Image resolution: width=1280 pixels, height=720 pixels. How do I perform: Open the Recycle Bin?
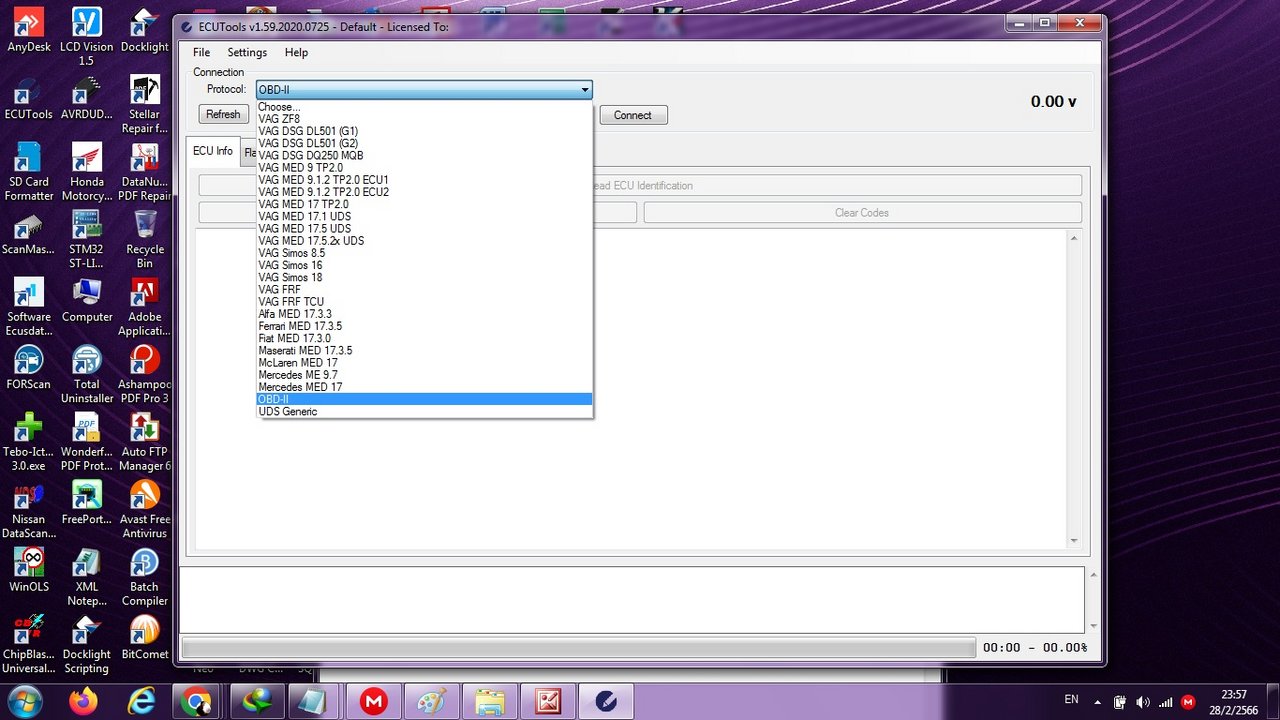point(144,240)
